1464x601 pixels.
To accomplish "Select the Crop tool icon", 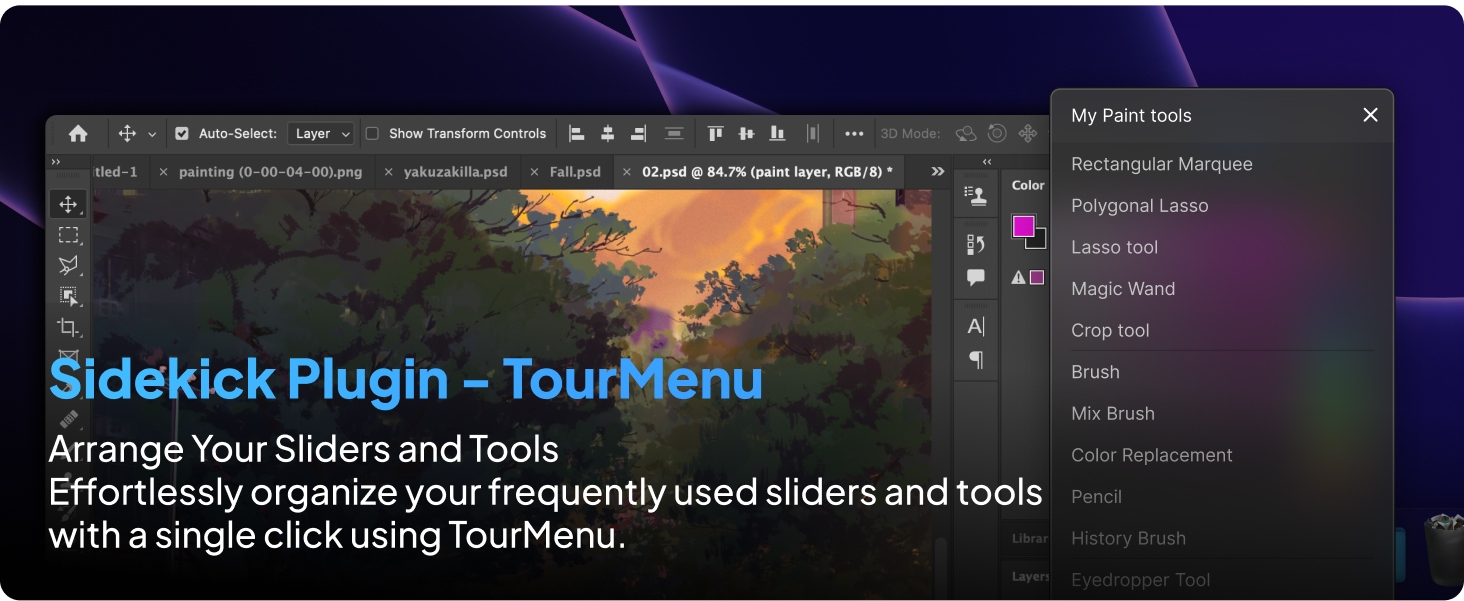I will 68,327.
